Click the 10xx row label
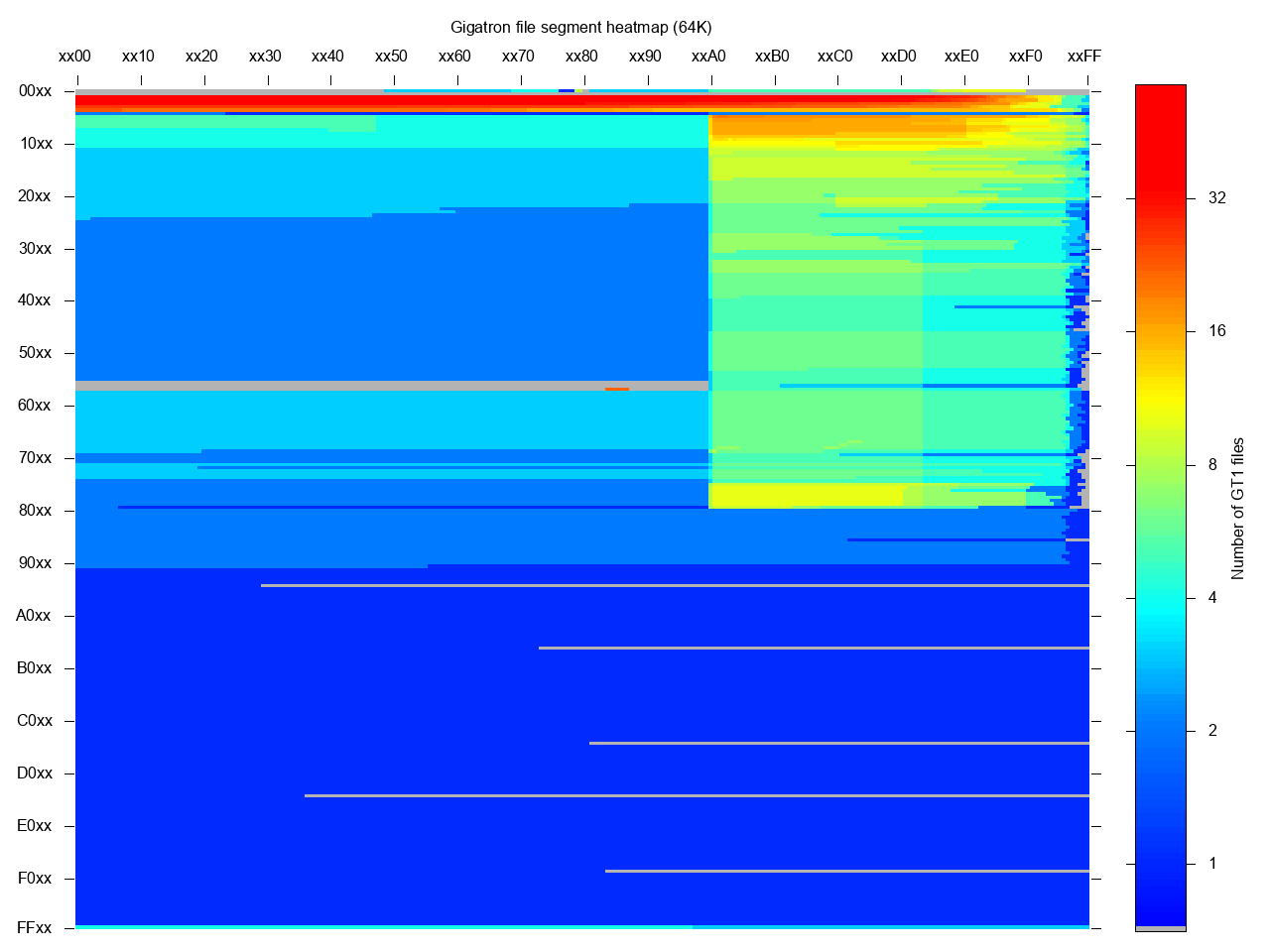 click(x=36, y=144)
